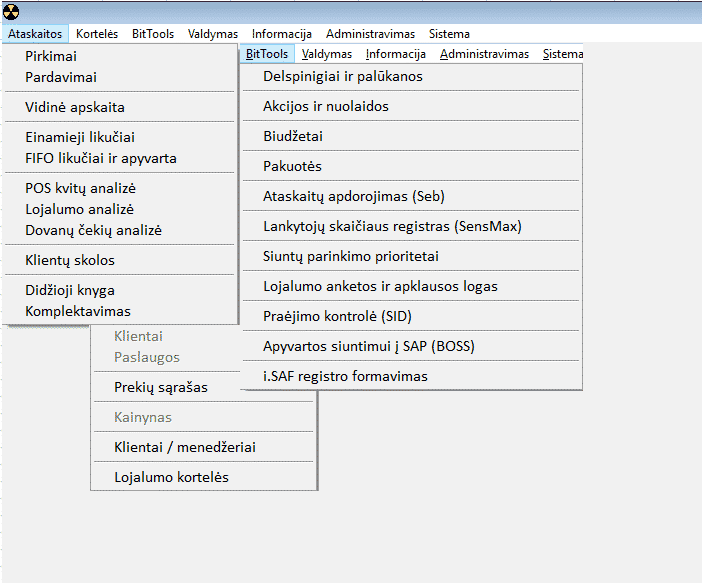702x583 pixels.
Task: Open the Ataskaitos menu
Action: pos(34,34)
